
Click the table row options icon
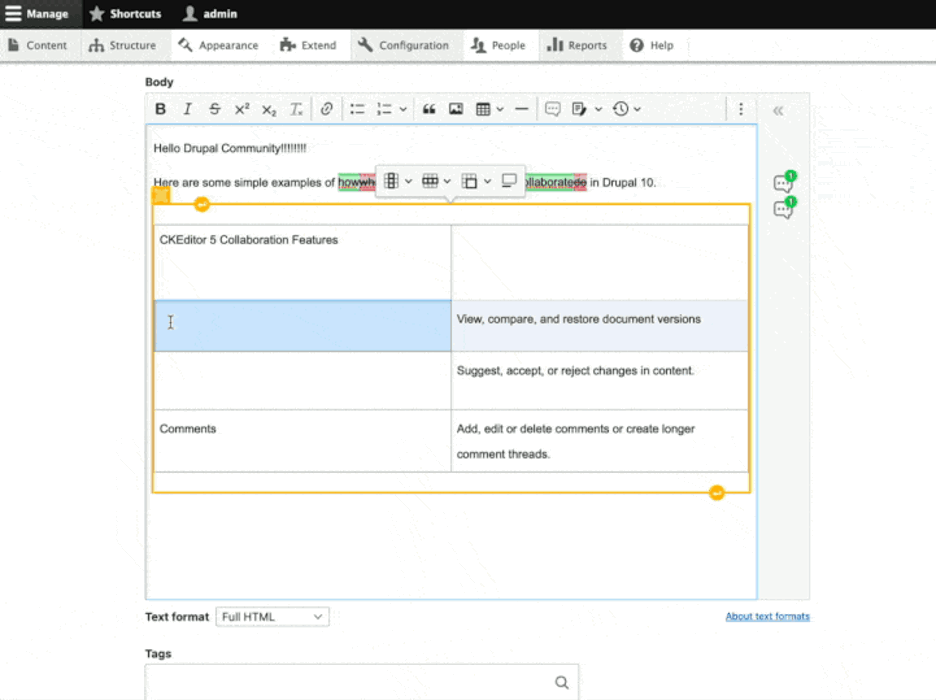430,181
